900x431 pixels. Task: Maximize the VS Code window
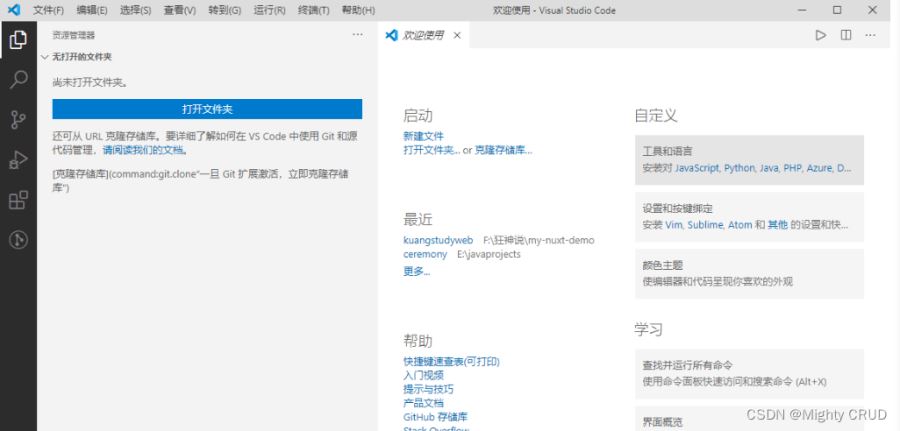(837, 10)
